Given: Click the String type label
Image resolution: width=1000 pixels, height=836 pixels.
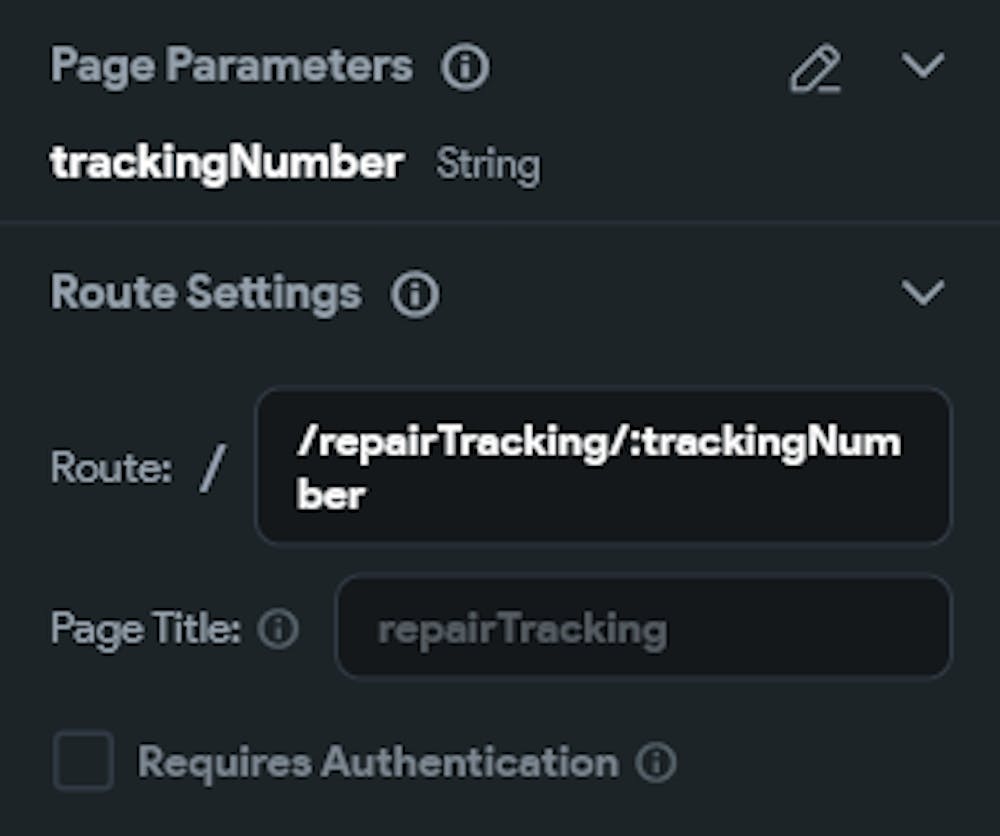Looking at the screenshot, I should pyautogui.click(x=488, y=165).
